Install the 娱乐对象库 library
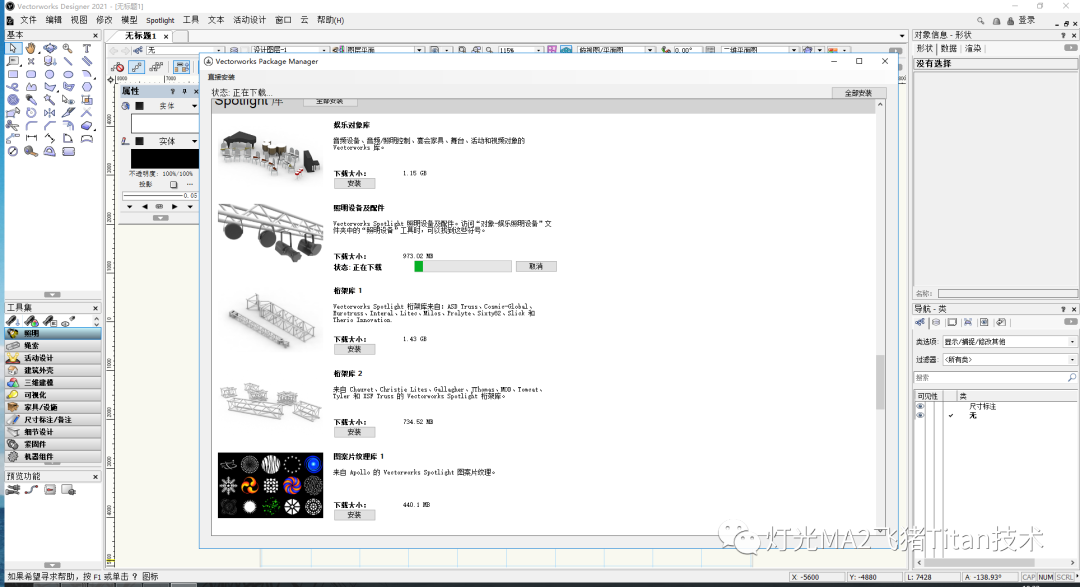Viewport: 1080px width, 587px height. tap(354, 184)
